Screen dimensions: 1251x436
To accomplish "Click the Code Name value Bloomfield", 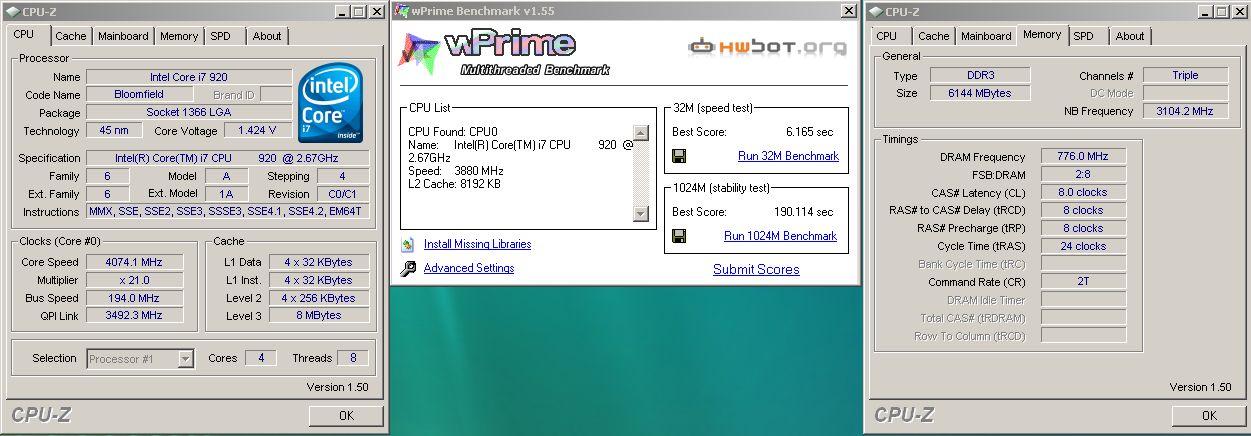I will [x=139, y=95].
